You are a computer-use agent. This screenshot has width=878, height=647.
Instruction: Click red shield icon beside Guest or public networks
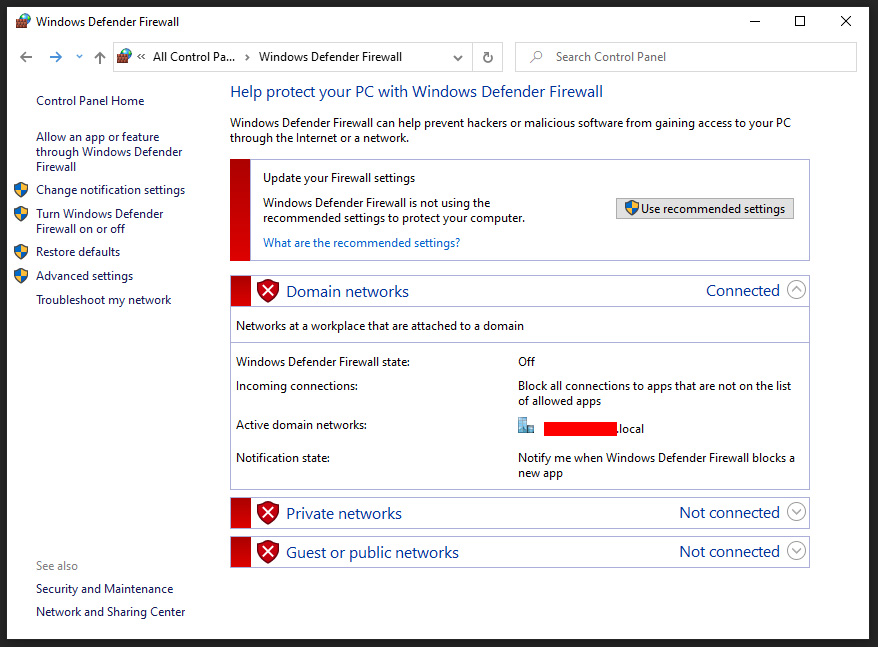(268, 552)
